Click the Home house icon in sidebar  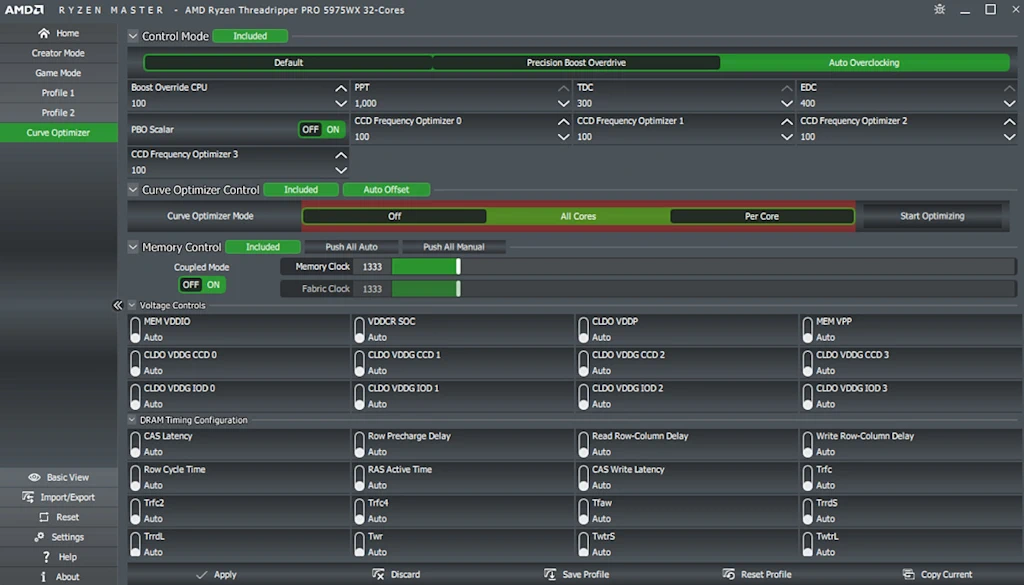(x=44, y=33)
